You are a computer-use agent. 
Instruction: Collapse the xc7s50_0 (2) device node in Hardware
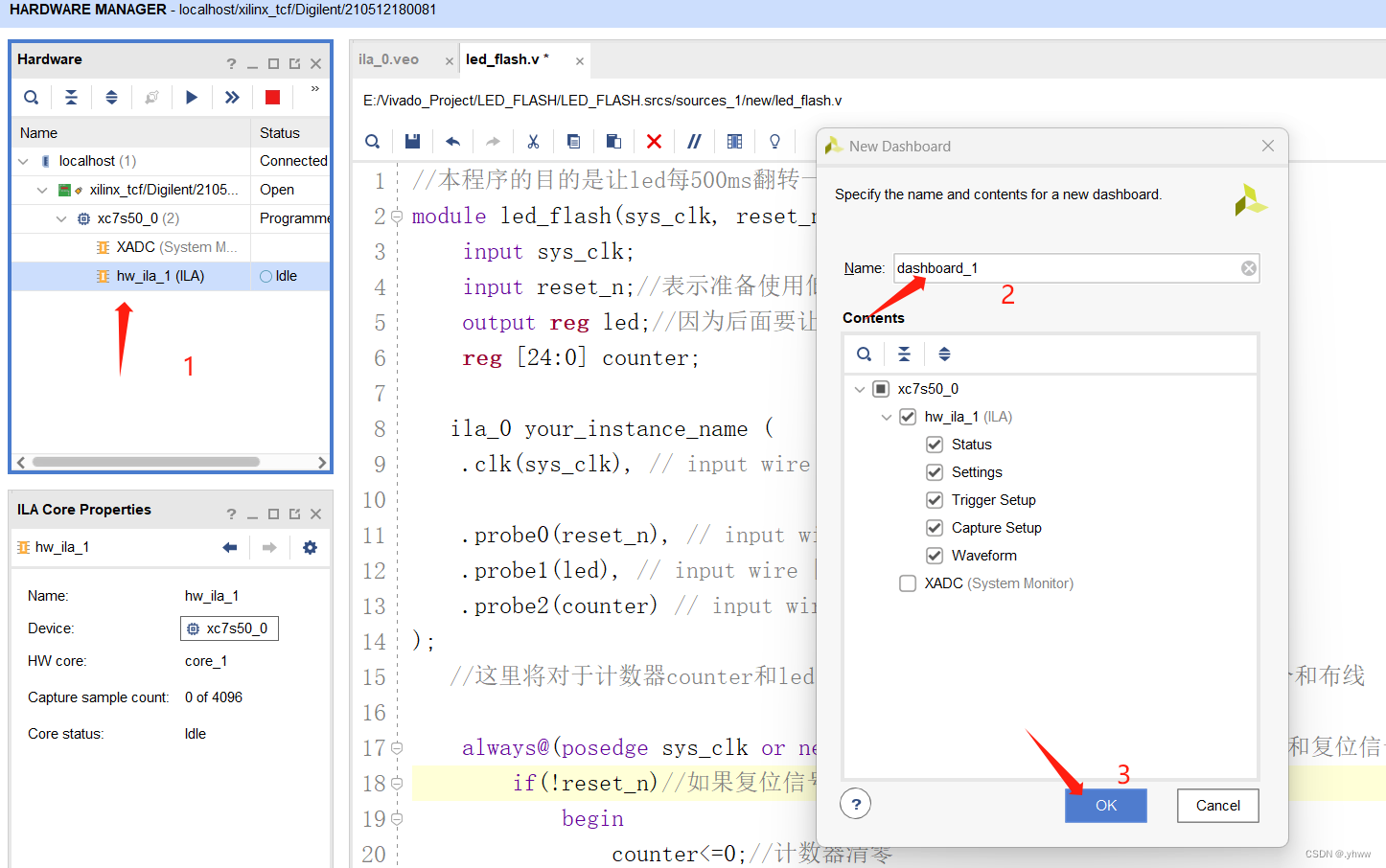(x=61, y=219)
